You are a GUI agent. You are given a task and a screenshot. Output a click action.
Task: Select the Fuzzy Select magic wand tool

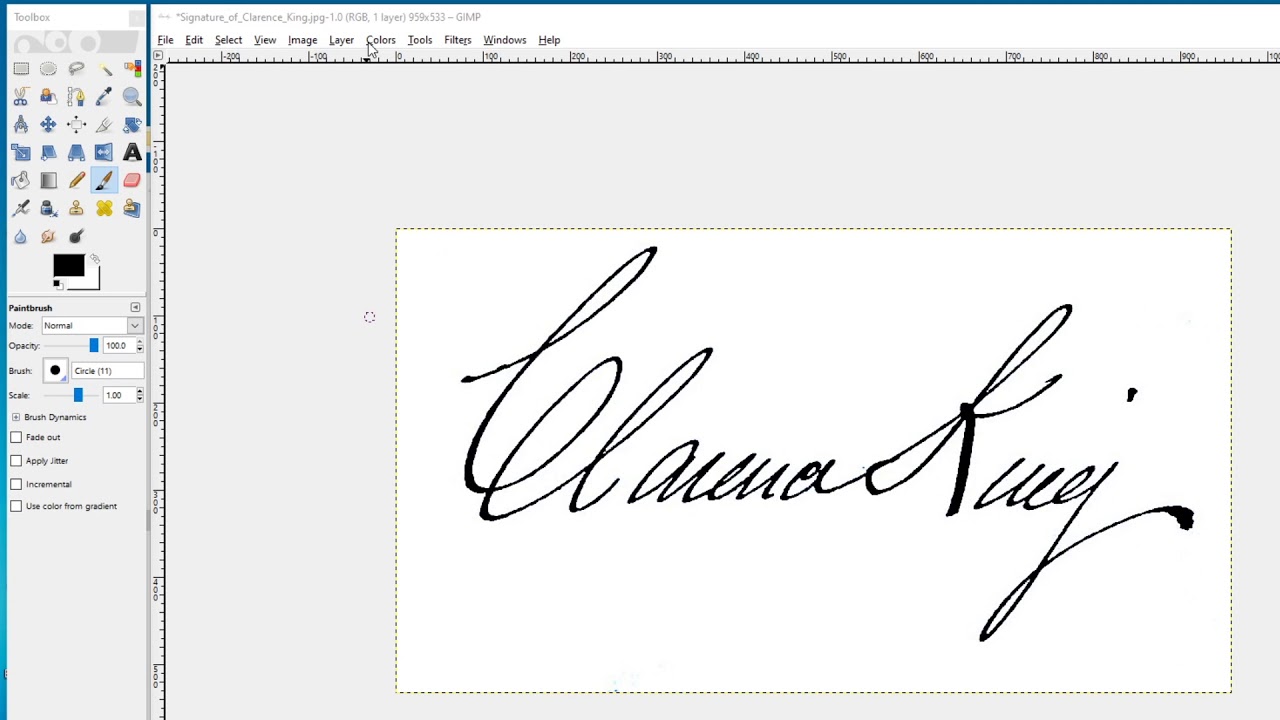click(x=104, y=69)
